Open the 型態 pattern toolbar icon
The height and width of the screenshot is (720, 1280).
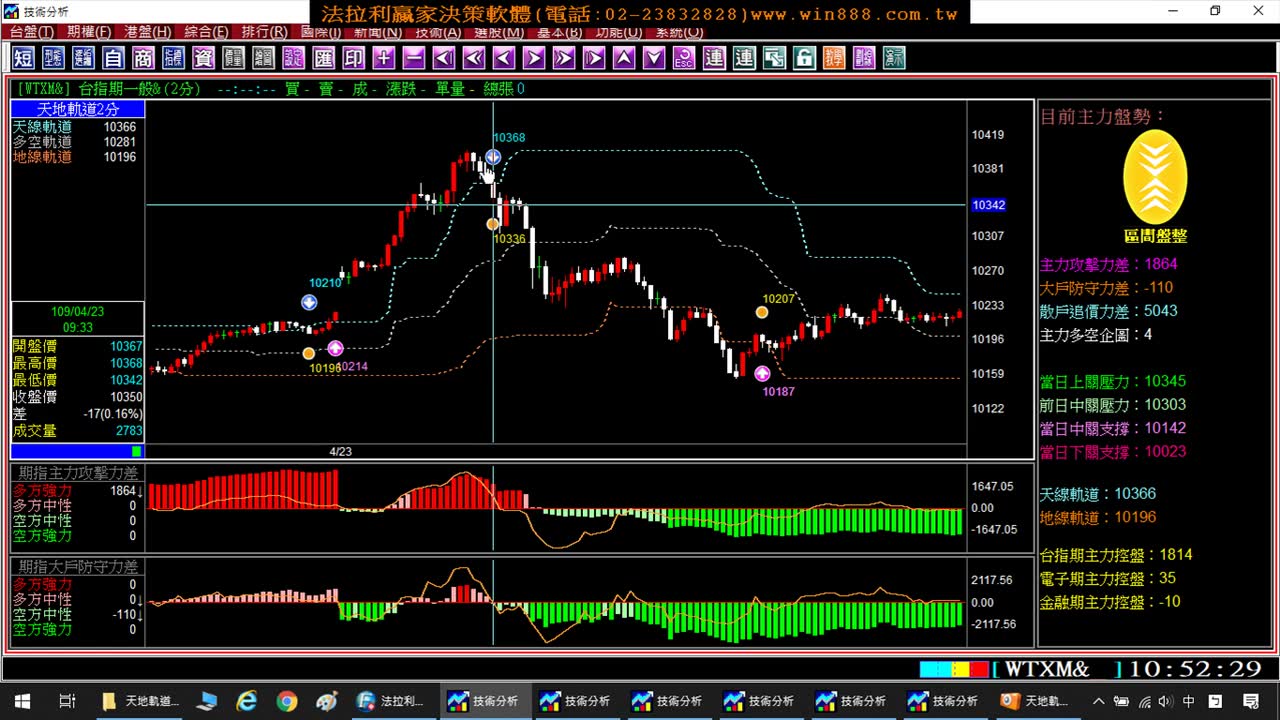(x=53, y=58)
